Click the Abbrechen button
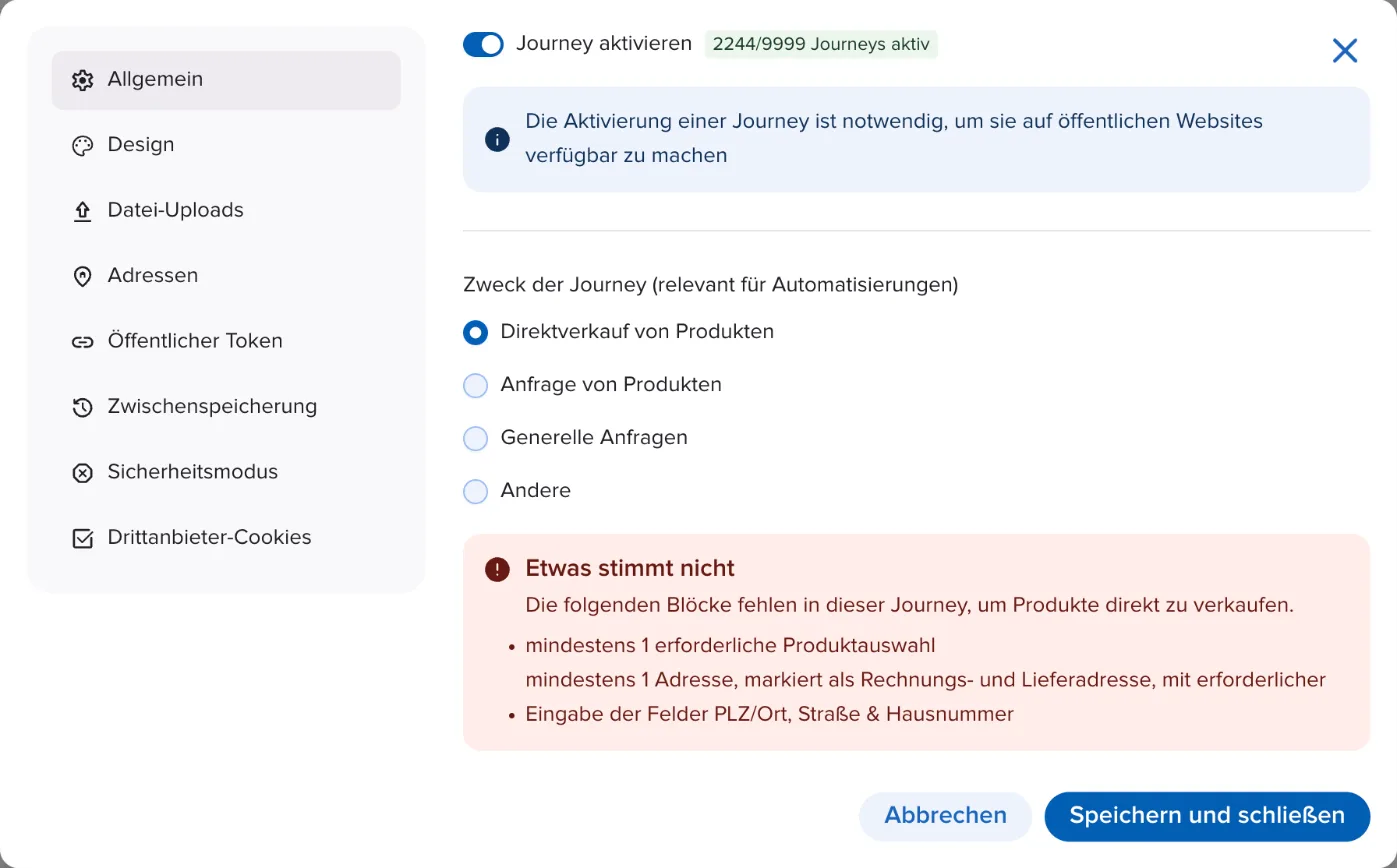 (x=945, y=816)
